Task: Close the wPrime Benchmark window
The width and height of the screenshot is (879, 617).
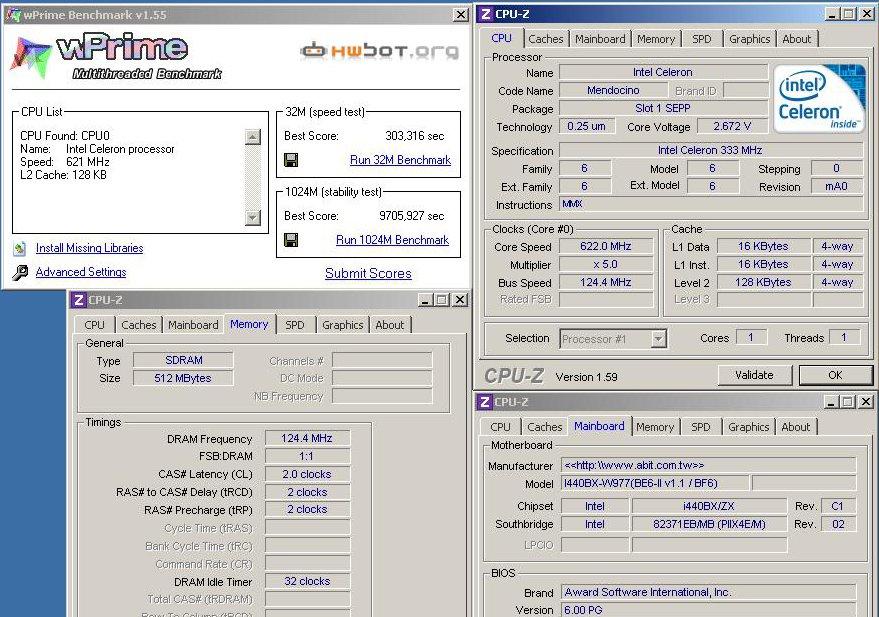Action: point(460,15)
